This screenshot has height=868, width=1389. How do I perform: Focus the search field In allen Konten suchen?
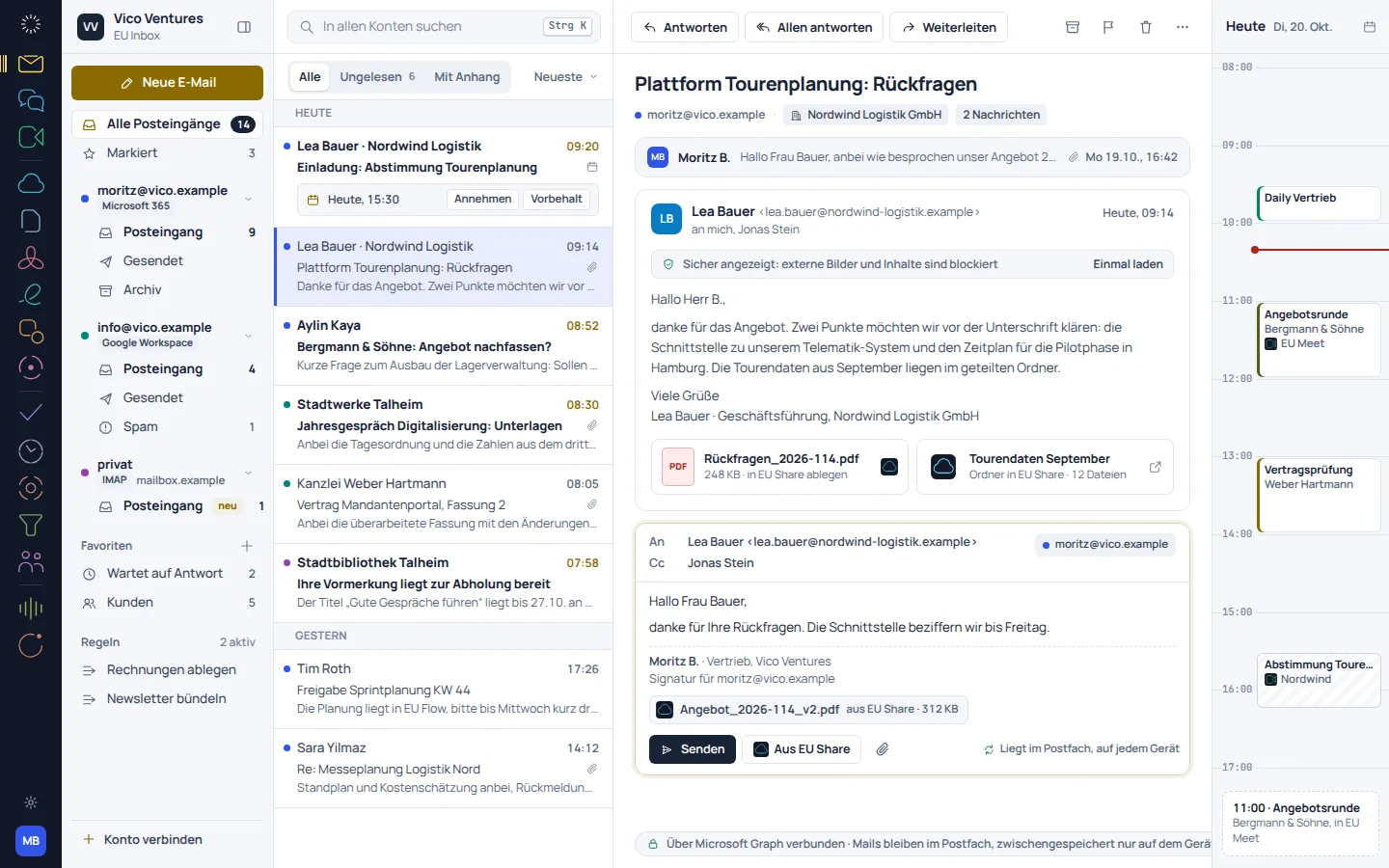coord(444,27)
